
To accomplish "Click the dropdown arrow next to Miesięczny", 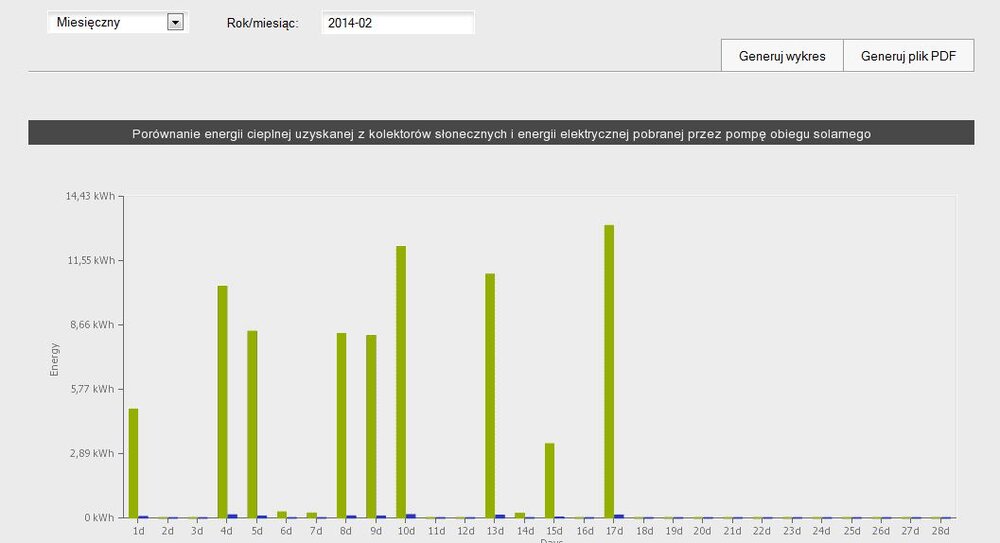I will [176, 22].
